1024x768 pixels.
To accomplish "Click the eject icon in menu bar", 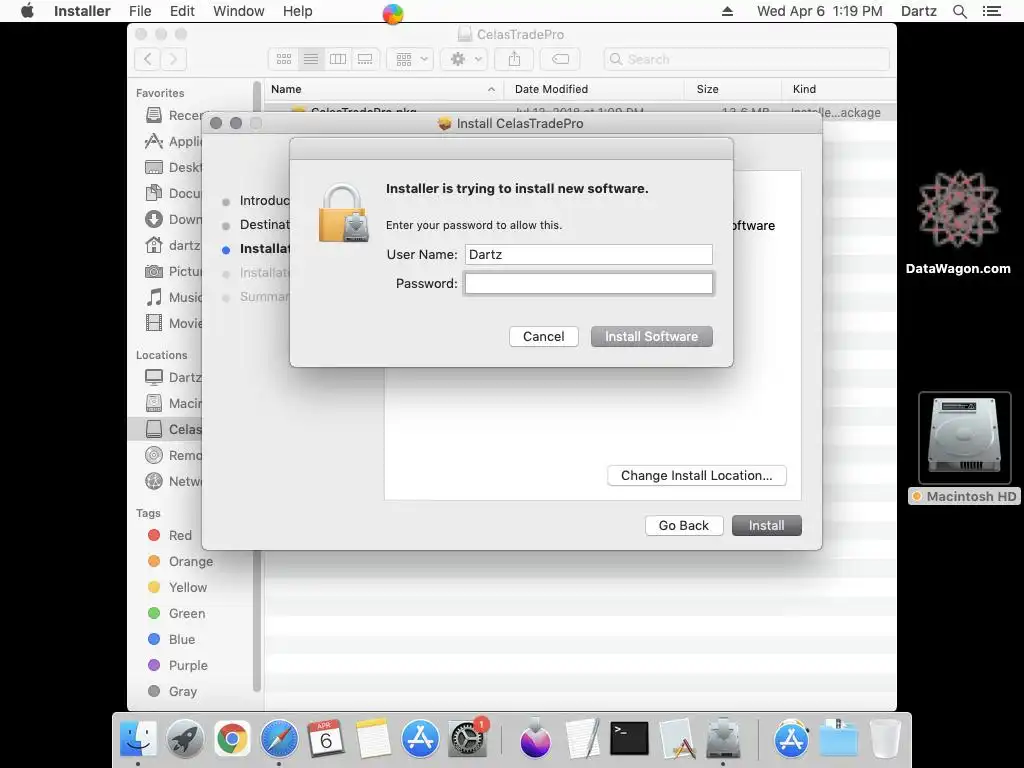I will coord(727,11).
